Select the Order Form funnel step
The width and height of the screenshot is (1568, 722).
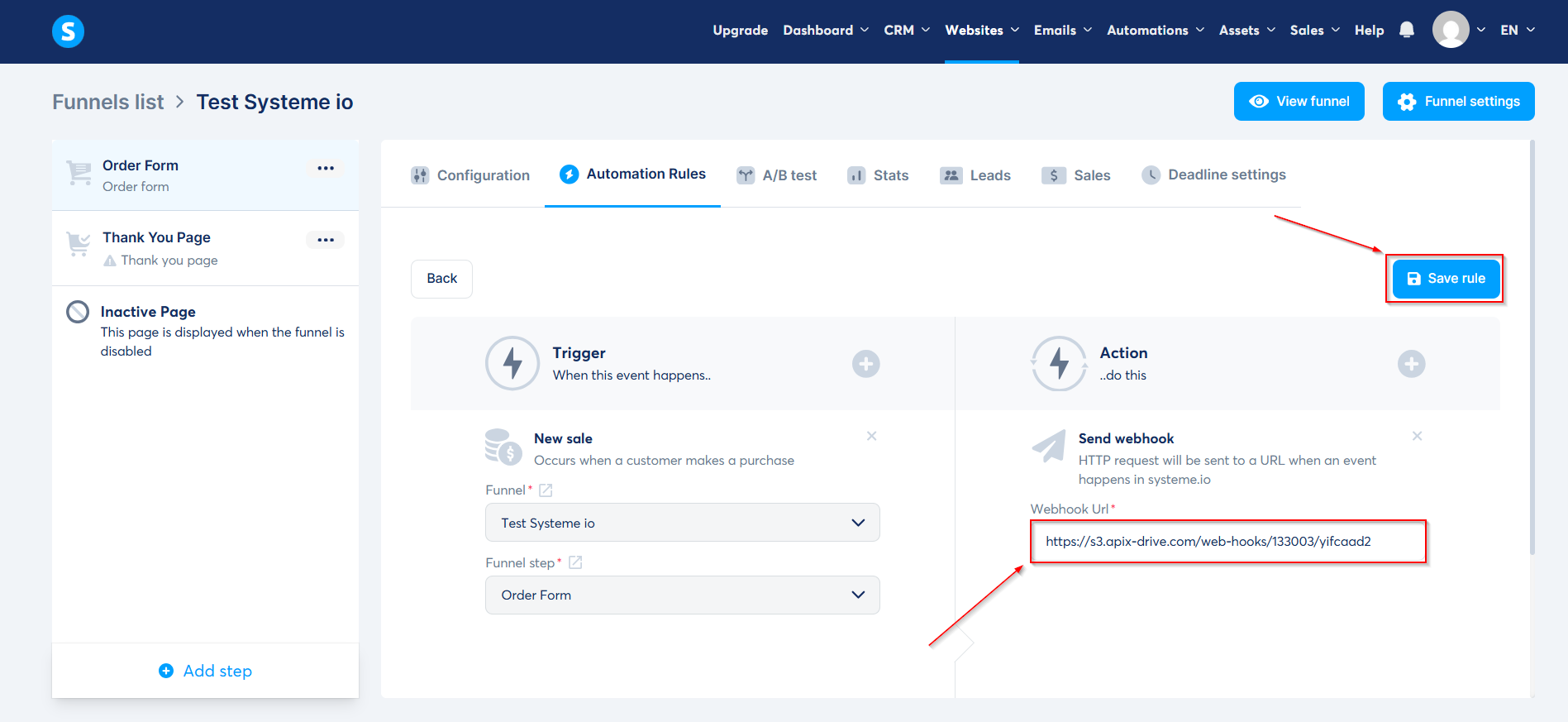[205, 175]
